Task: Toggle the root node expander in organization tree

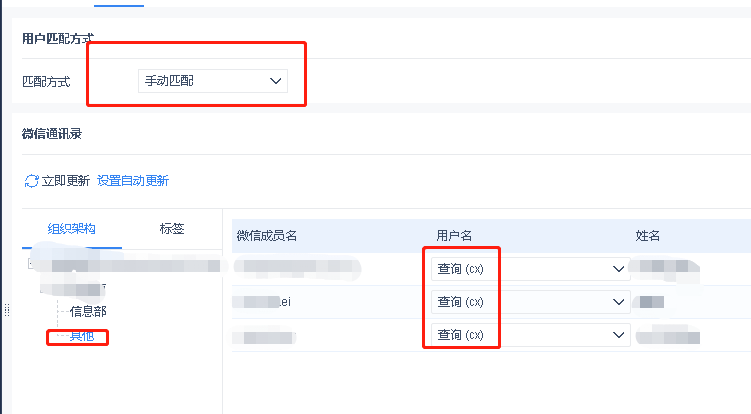Action: 31,263
